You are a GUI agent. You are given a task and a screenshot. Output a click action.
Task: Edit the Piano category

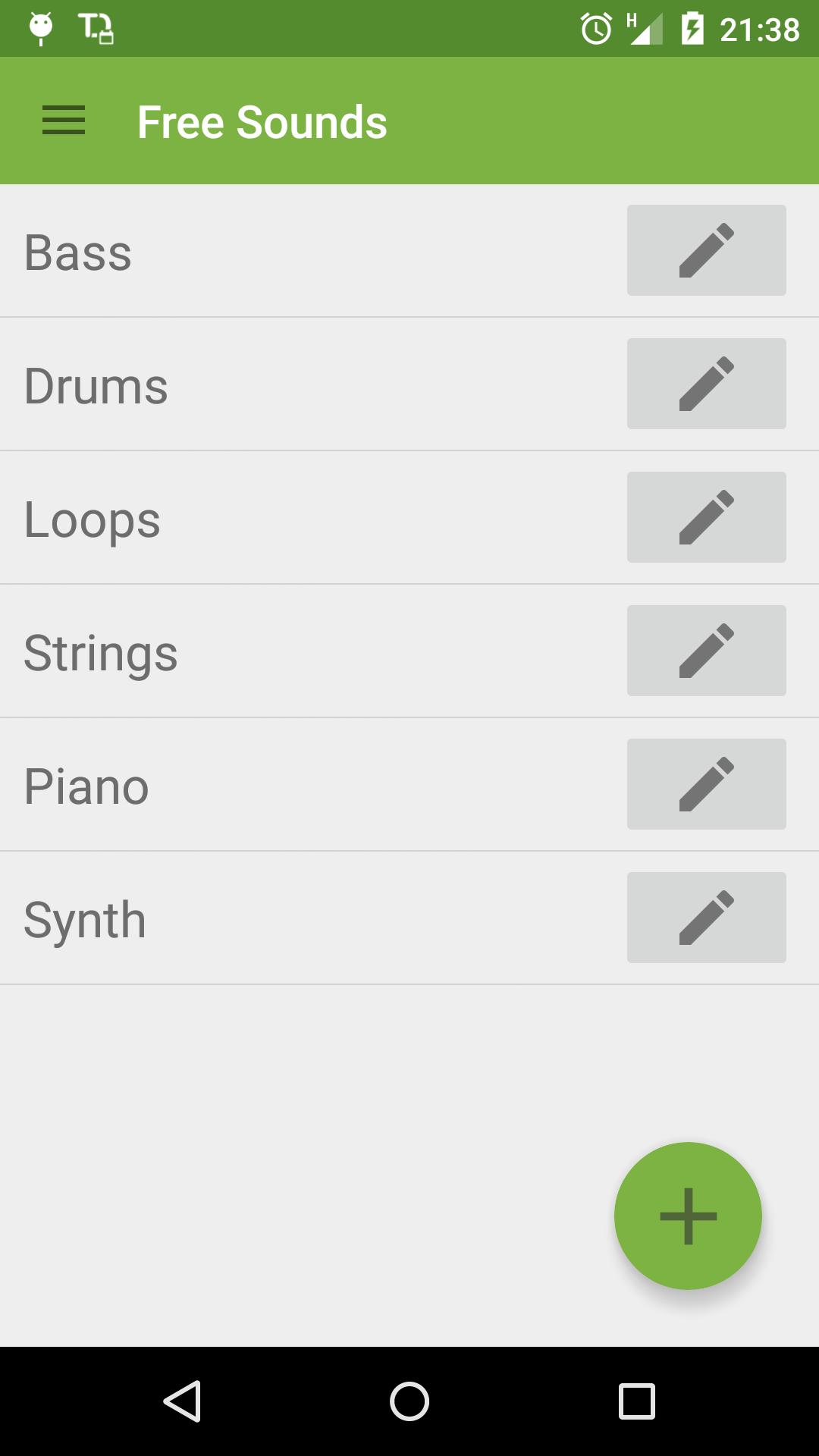click(x=706, y=784)
